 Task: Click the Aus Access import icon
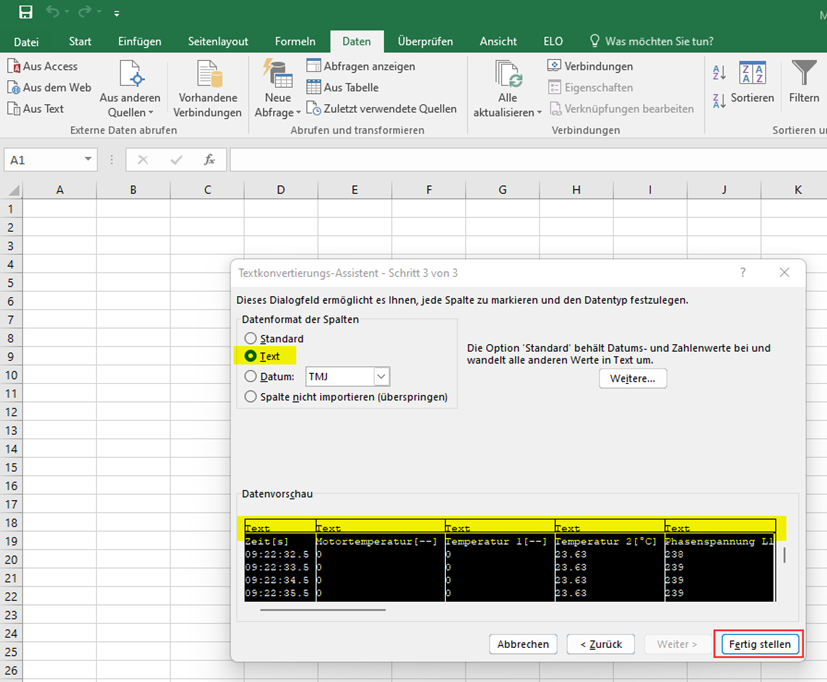(x=14, y=66)
